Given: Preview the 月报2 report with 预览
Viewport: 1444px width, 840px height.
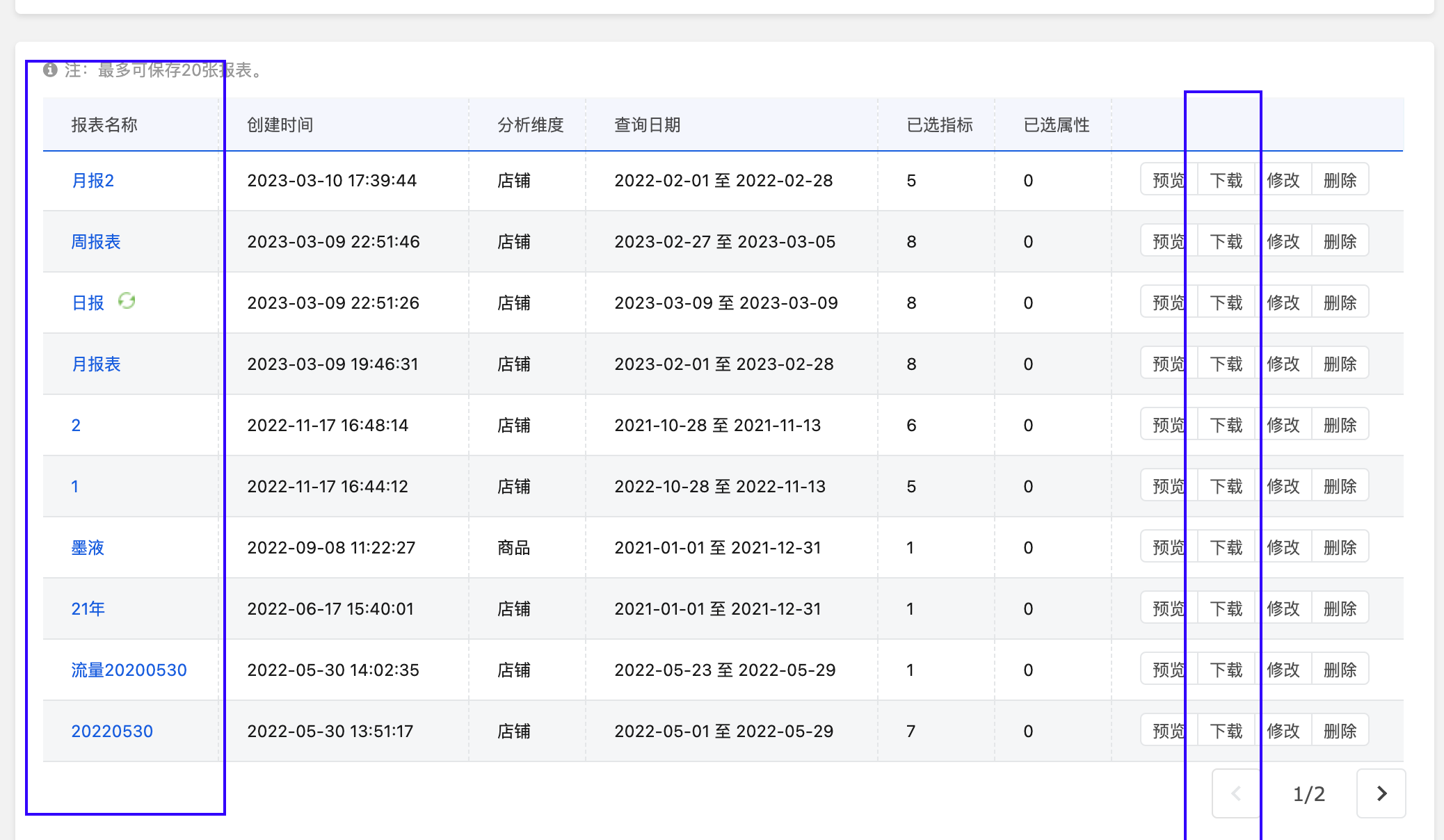Looking at the screenshot, I should [1169, 180].
